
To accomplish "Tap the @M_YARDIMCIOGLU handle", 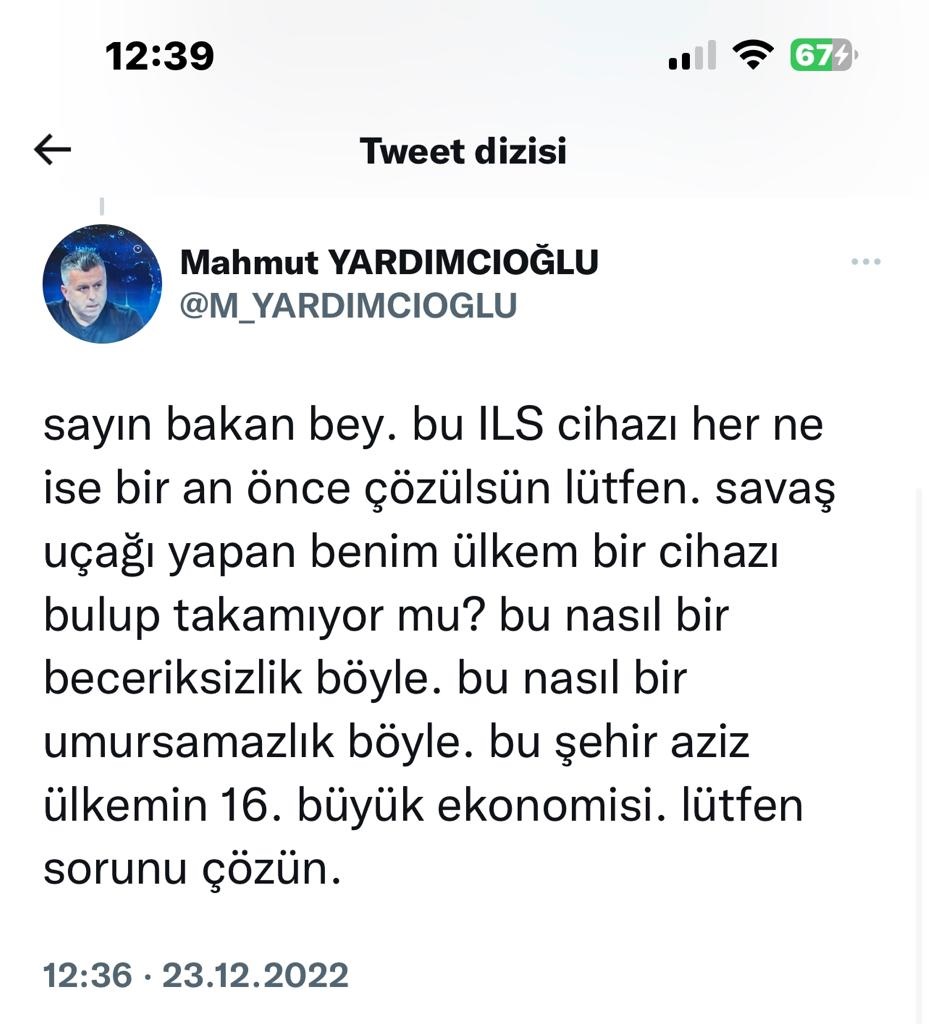I will [348, 305].
